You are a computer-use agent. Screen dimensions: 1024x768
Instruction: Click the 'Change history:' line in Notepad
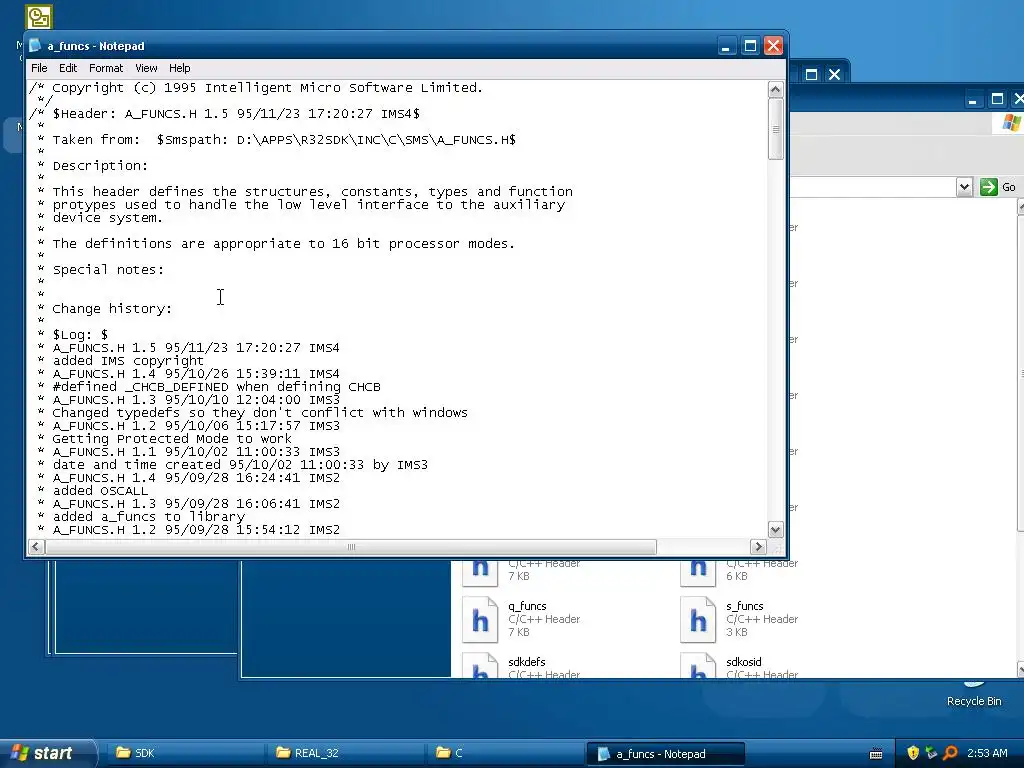tap(112, 309)
